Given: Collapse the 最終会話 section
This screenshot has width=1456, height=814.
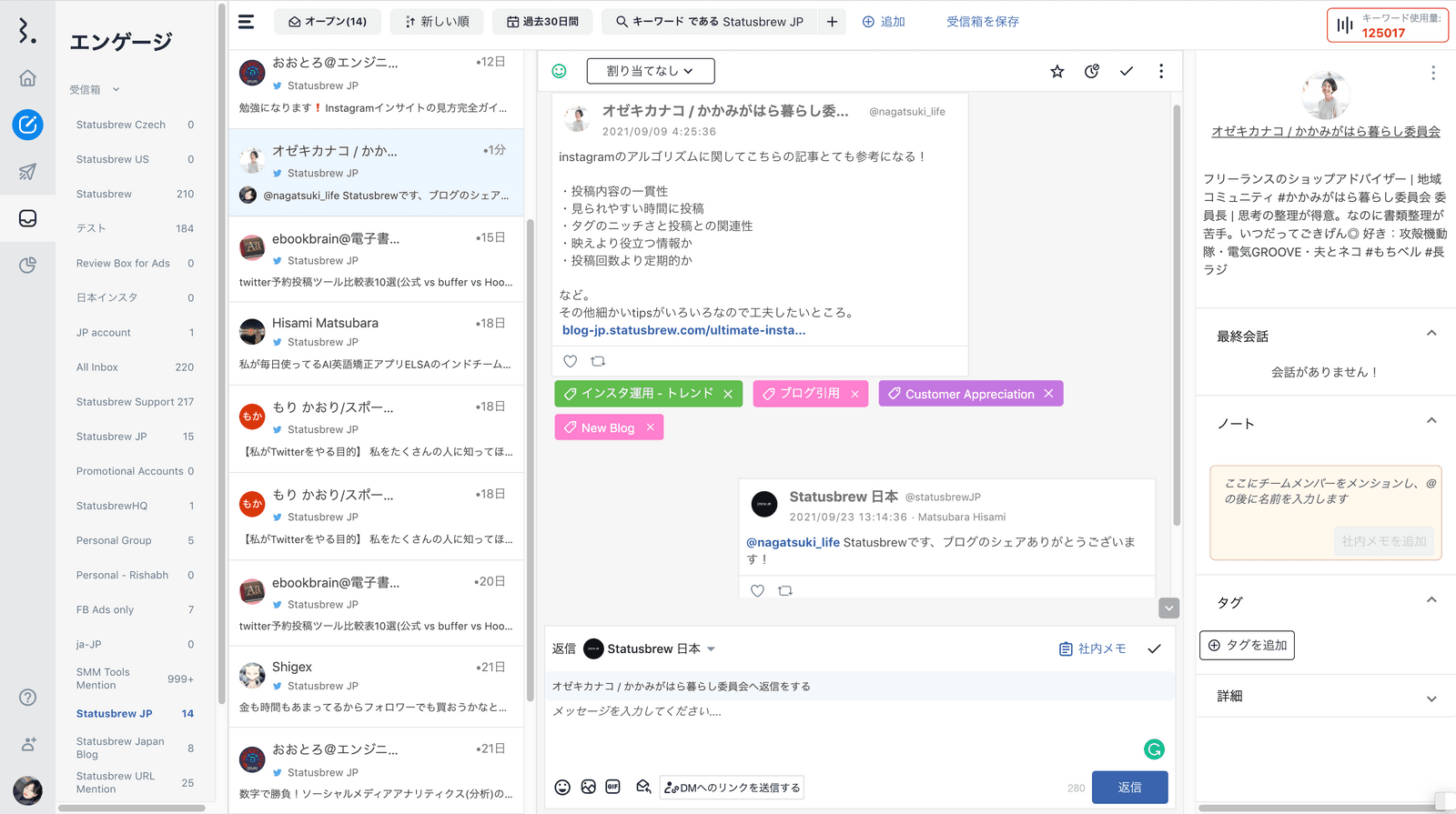Looking at the screenshot, I should (x=1431, y=335).
